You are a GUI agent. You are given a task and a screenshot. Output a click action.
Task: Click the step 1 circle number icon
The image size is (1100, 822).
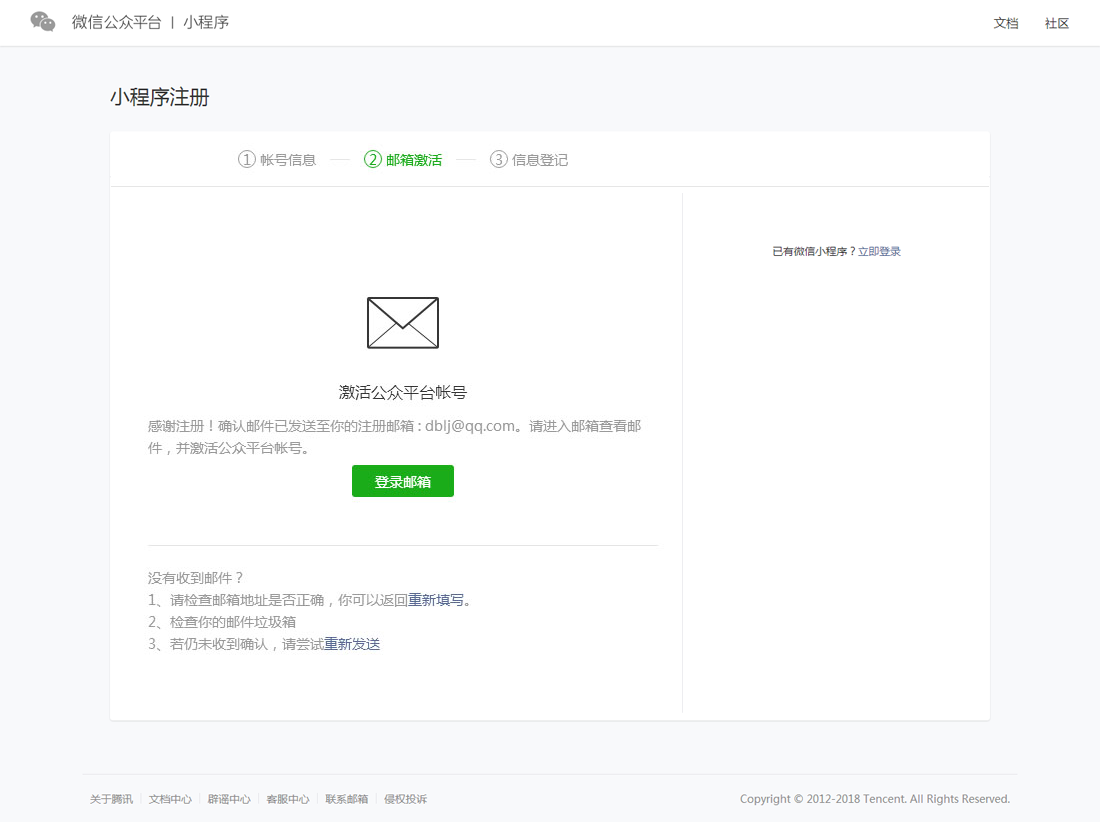click(247, 159)
